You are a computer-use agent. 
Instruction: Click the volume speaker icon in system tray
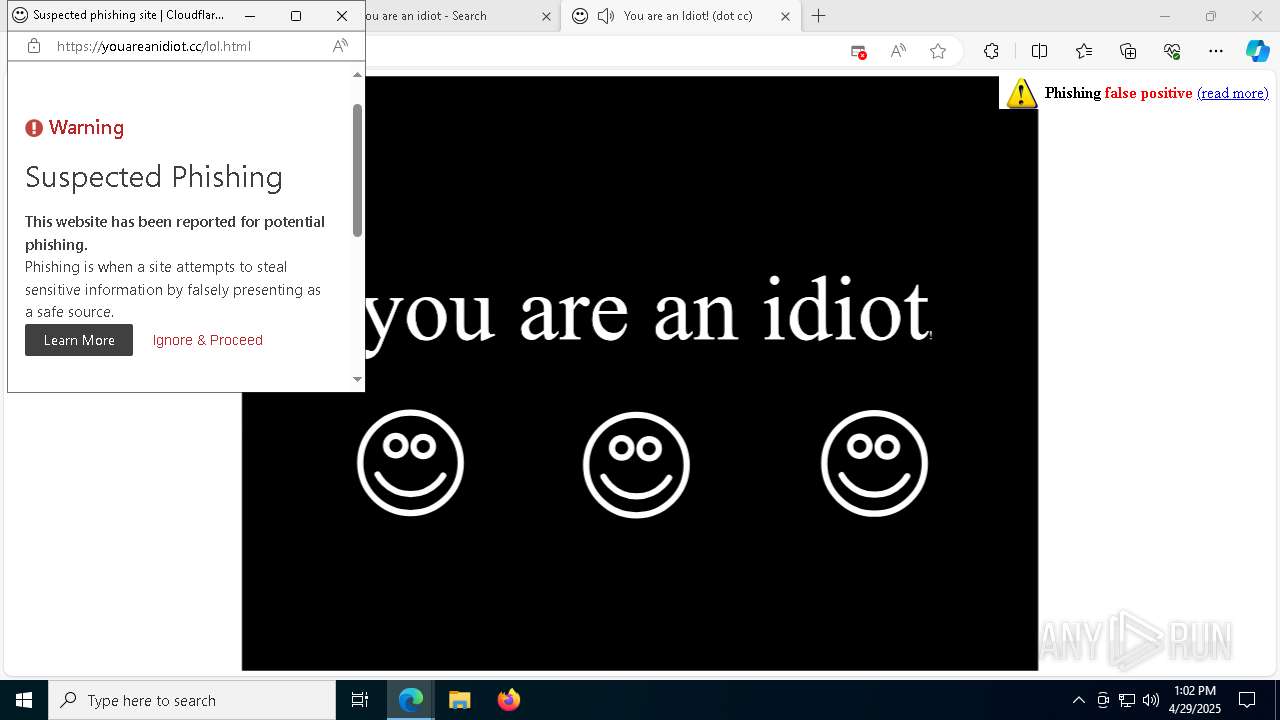(1151, 700)
